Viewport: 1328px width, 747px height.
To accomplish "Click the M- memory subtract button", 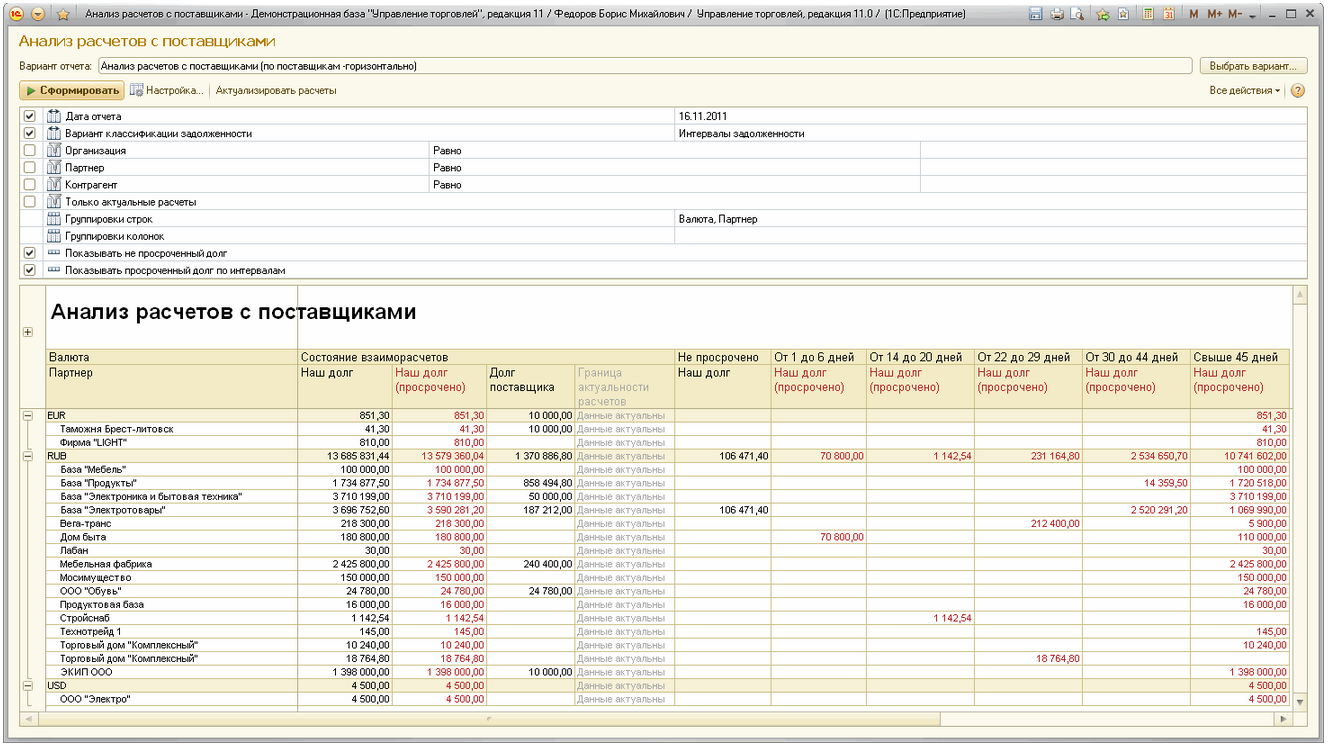I will click(x=1234, y=14).
